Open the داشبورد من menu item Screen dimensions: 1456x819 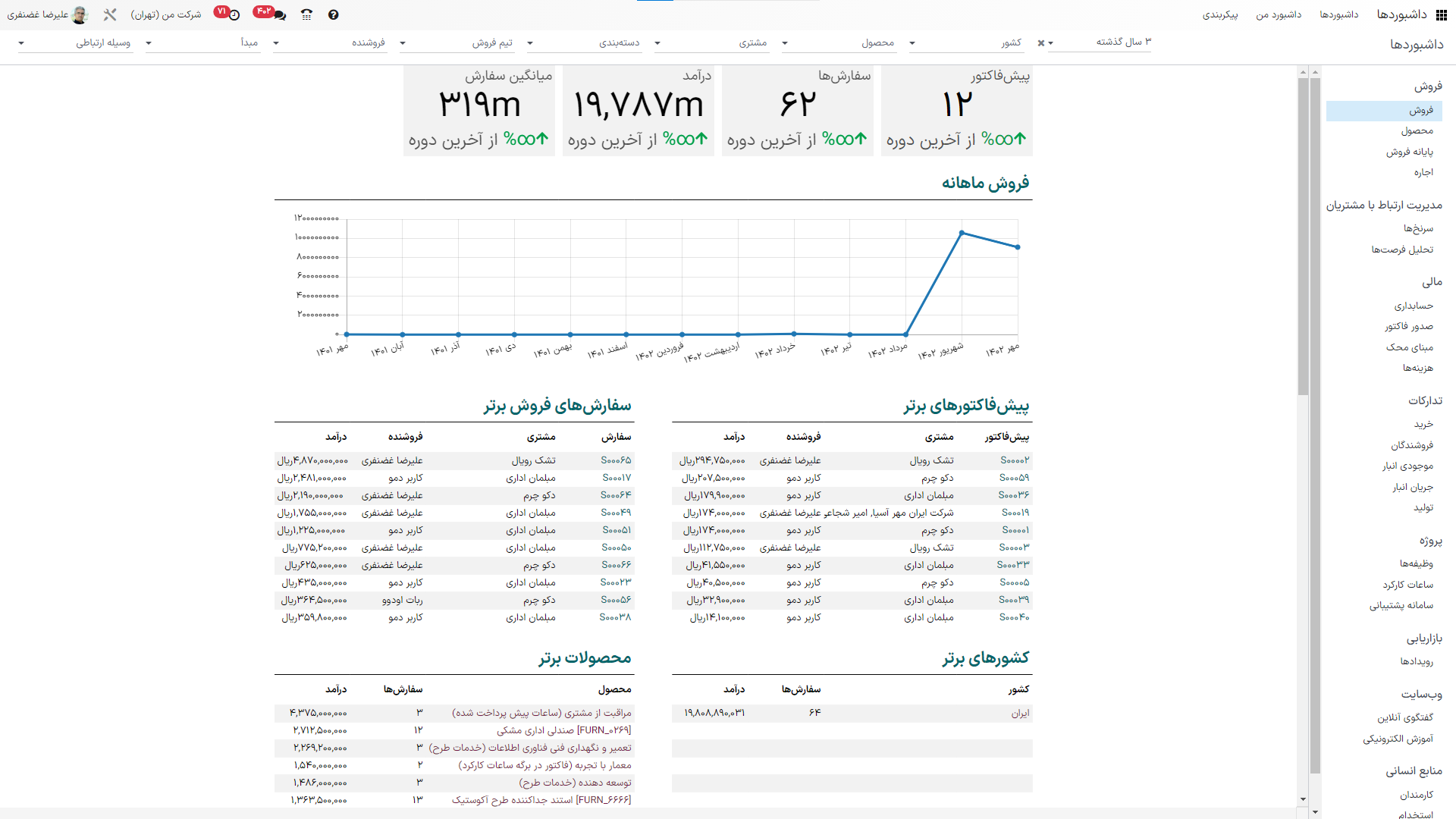point(1279,14)
